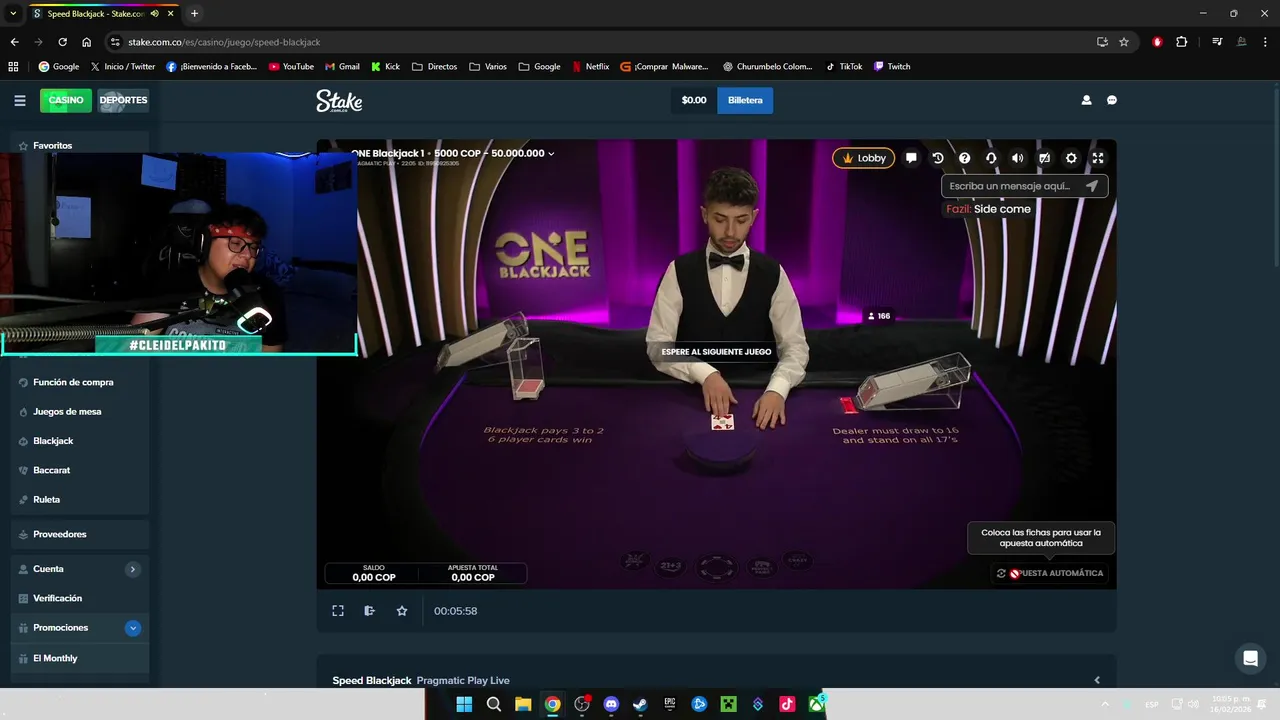The height and width of the screenshot is (720, 1280).
Task: Open game settings gear icon
Action: tap(1071, 158)
